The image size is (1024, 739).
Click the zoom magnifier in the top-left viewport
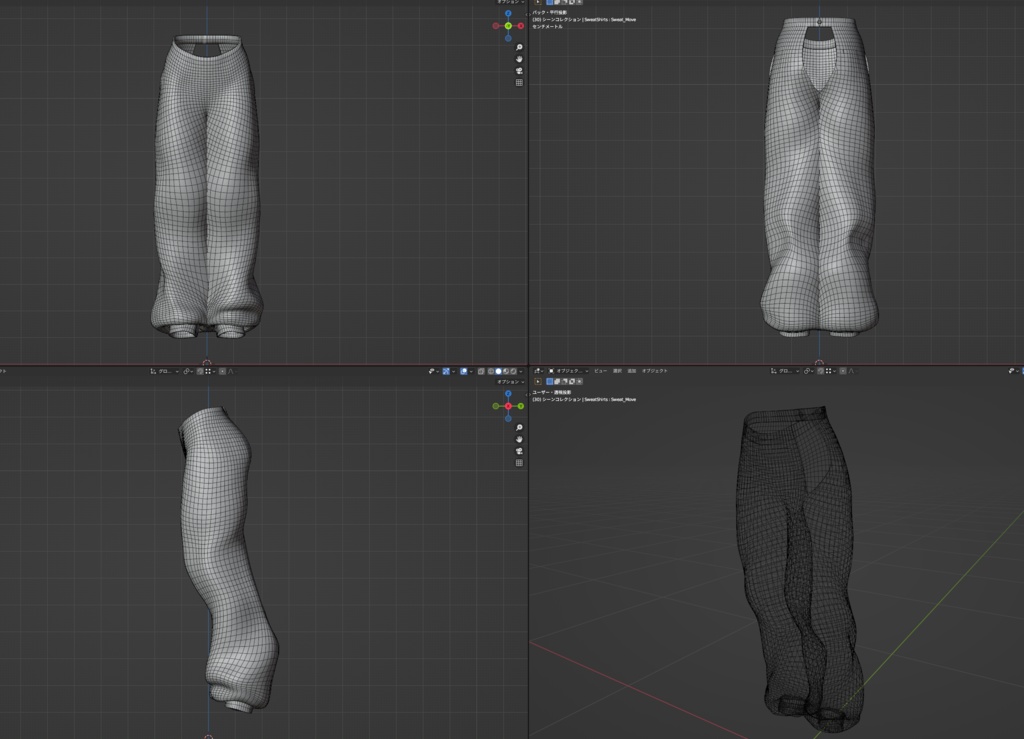point(519,47)
